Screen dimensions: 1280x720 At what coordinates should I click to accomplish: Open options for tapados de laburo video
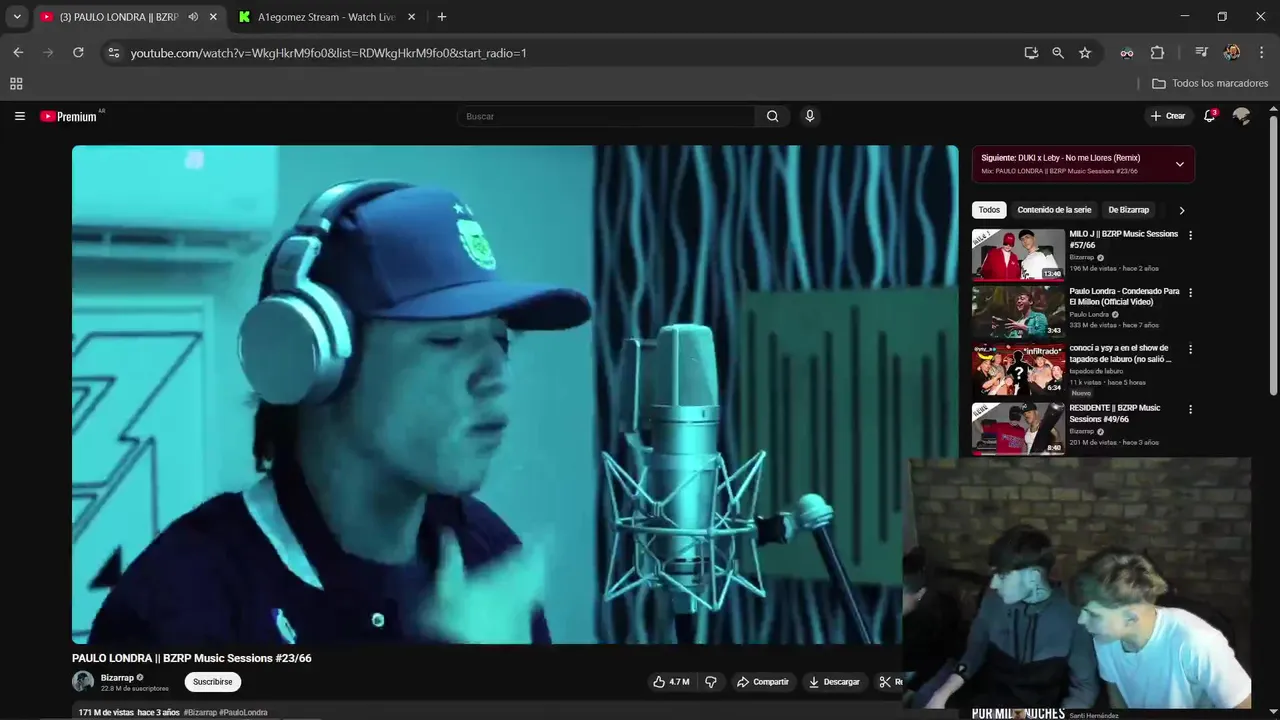pos(1190,350)
